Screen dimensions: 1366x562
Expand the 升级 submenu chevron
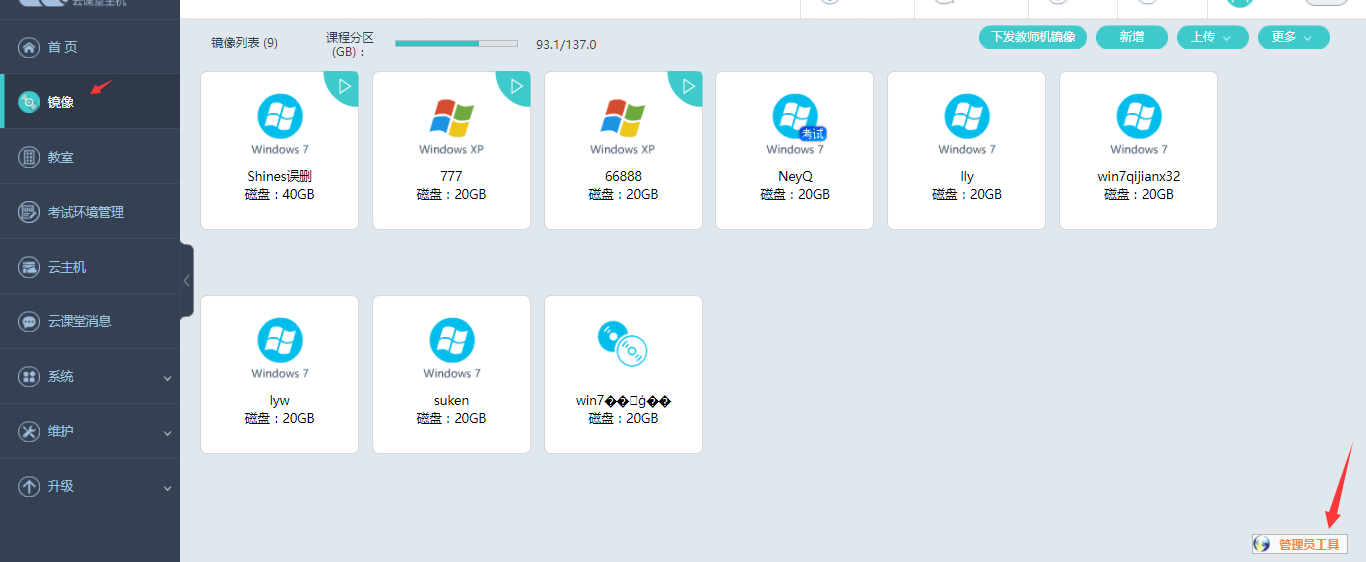point(167,488)
